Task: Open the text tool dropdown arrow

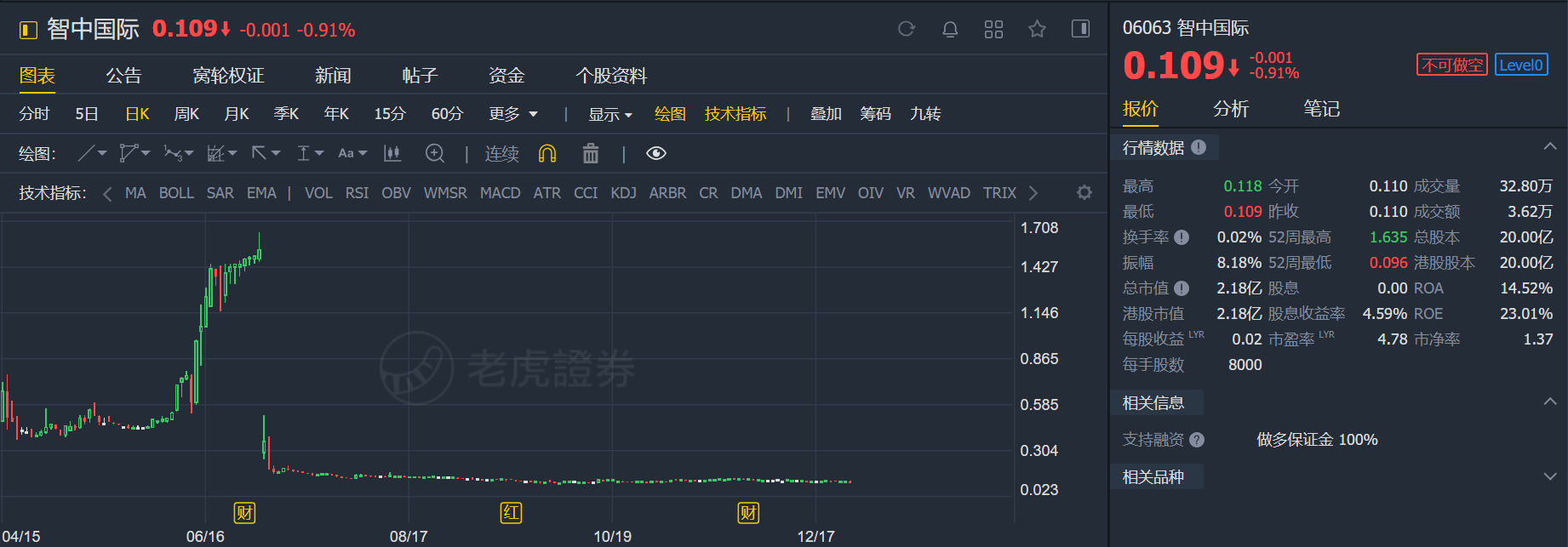Action: click(x=363, y=153)
